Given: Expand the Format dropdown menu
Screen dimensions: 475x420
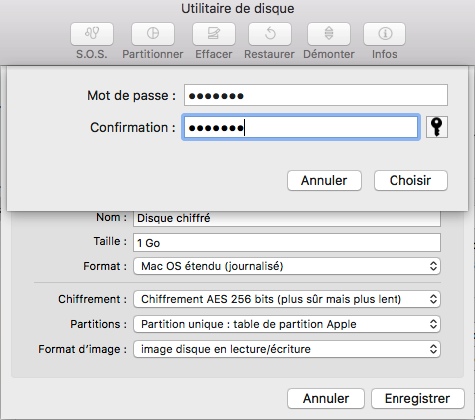Looking at the screenshot, I should 287,266.
